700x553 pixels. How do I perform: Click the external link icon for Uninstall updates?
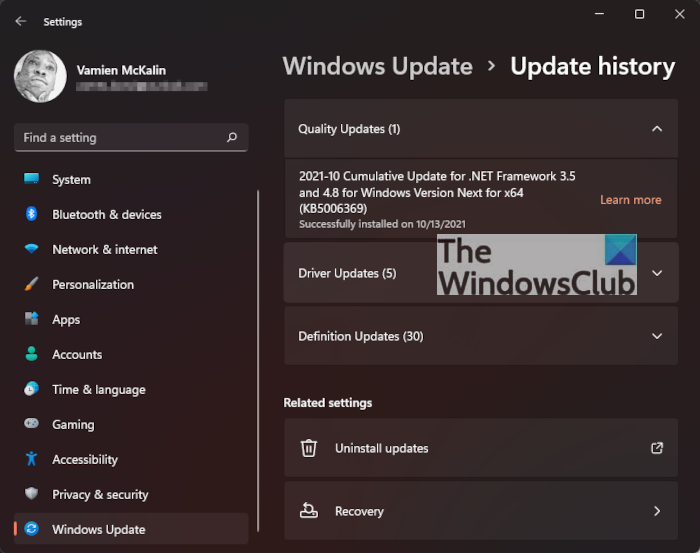point(657,448)
